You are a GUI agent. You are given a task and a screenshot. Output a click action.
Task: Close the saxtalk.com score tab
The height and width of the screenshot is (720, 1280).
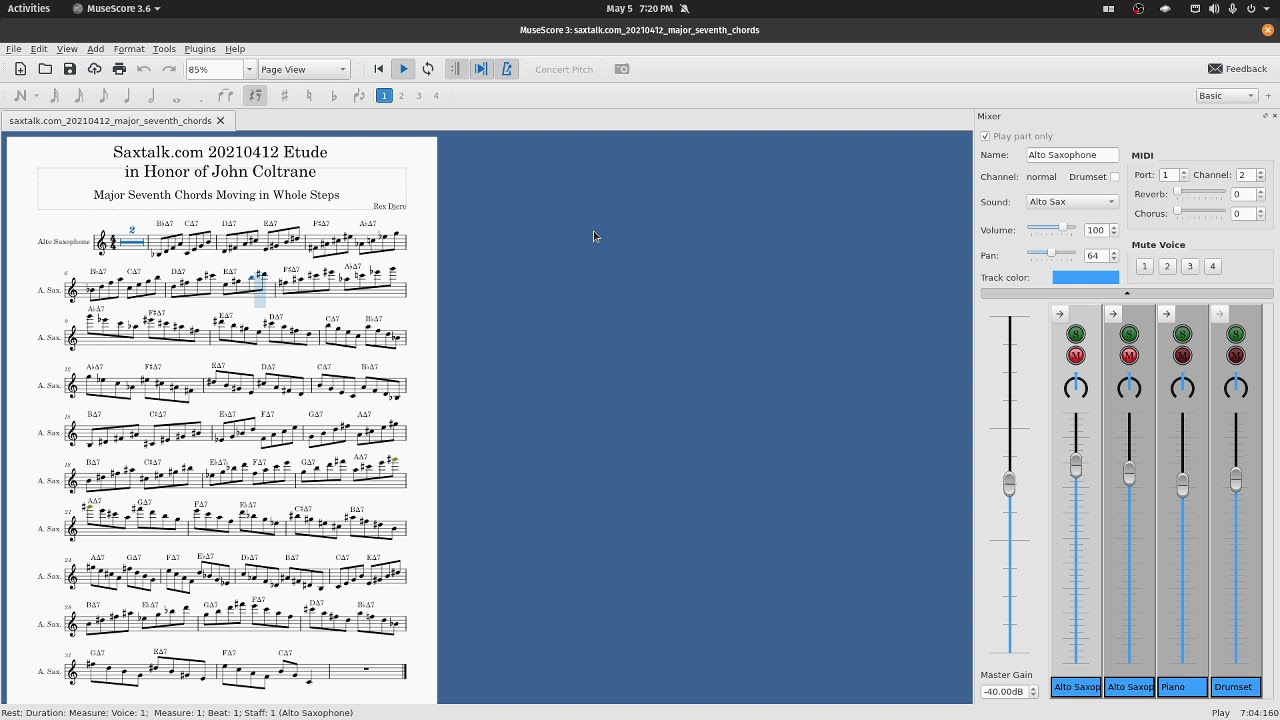220,121
